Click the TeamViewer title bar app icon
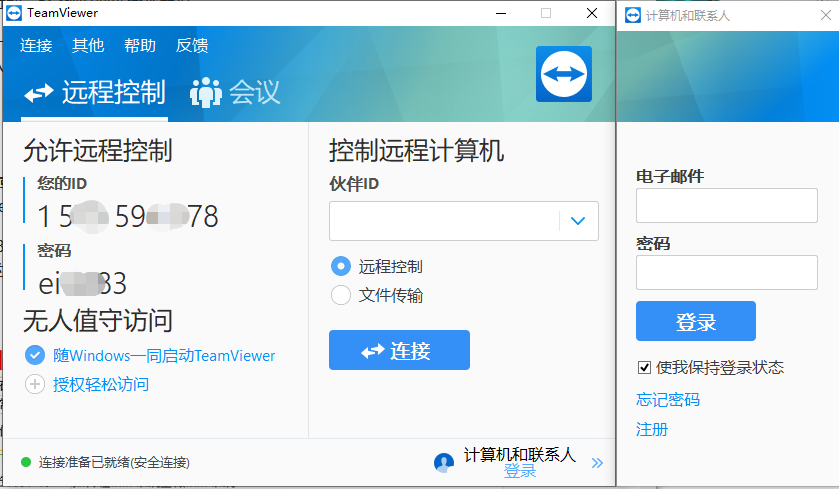The height and width of the screenshot is (489, 839). 13,13
